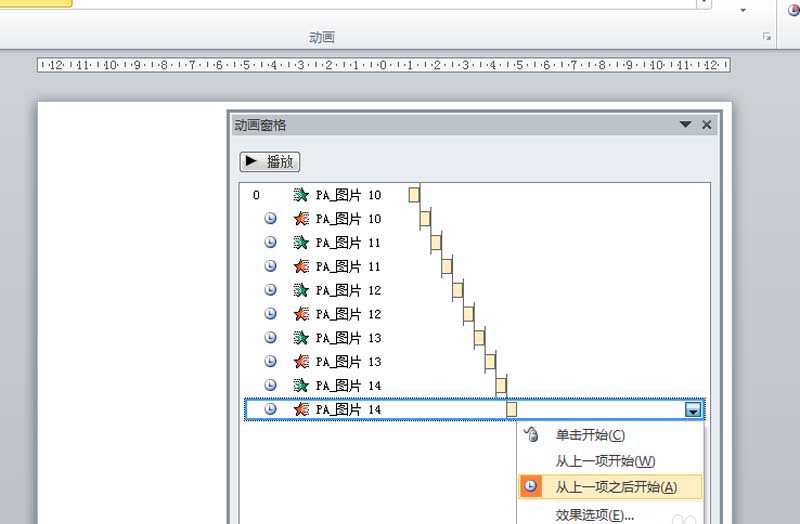Click timeline bar of the exit PA_图片 10 row

pyautogui.click(x=425, y=219)
